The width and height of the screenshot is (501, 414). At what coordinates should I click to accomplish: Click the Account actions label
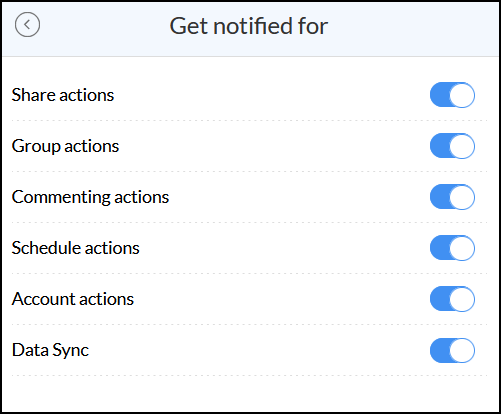pyautogui.click(x=73, y=299)
